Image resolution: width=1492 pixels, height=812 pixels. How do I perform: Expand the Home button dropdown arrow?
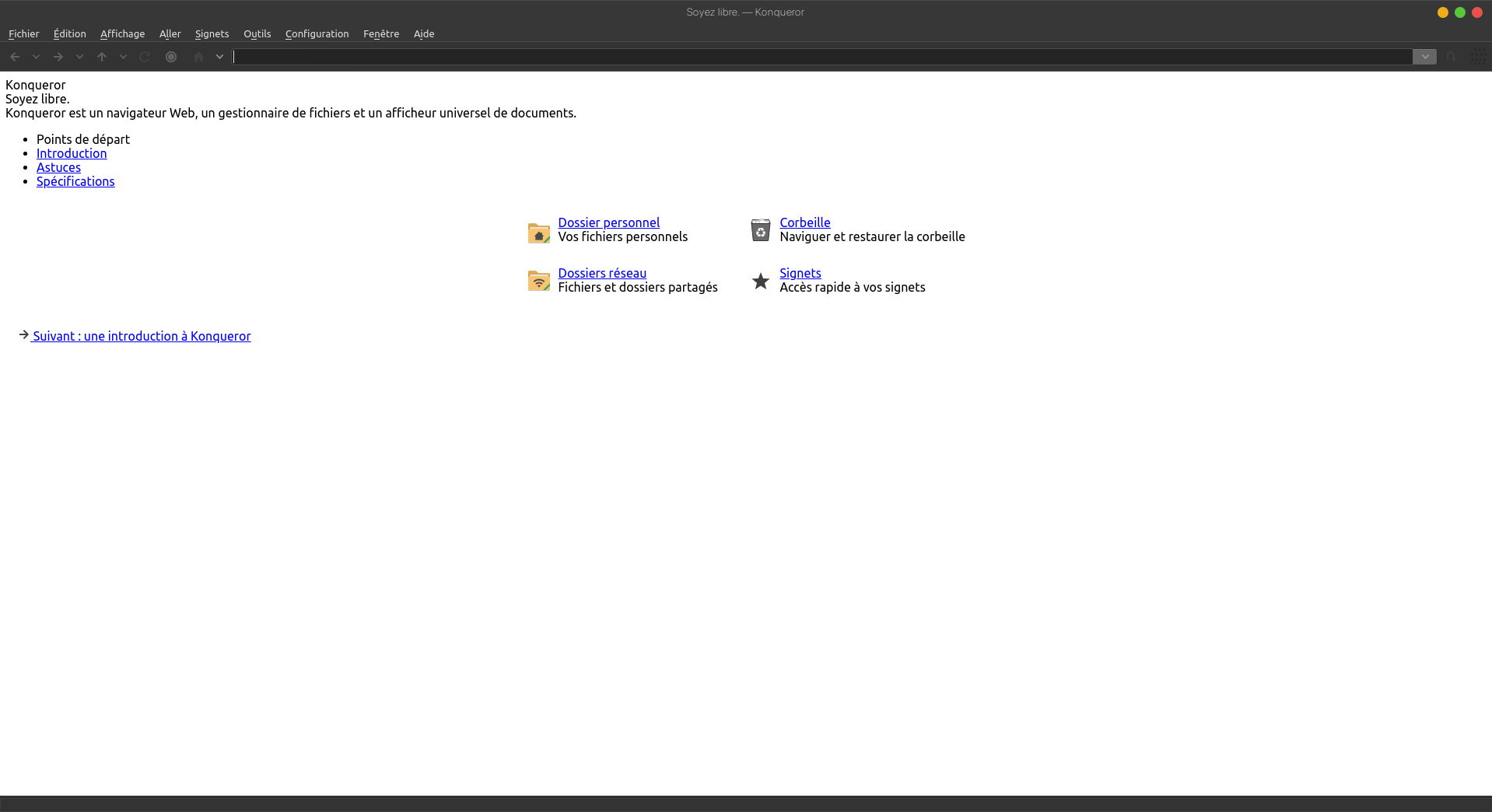click(220, 57)
